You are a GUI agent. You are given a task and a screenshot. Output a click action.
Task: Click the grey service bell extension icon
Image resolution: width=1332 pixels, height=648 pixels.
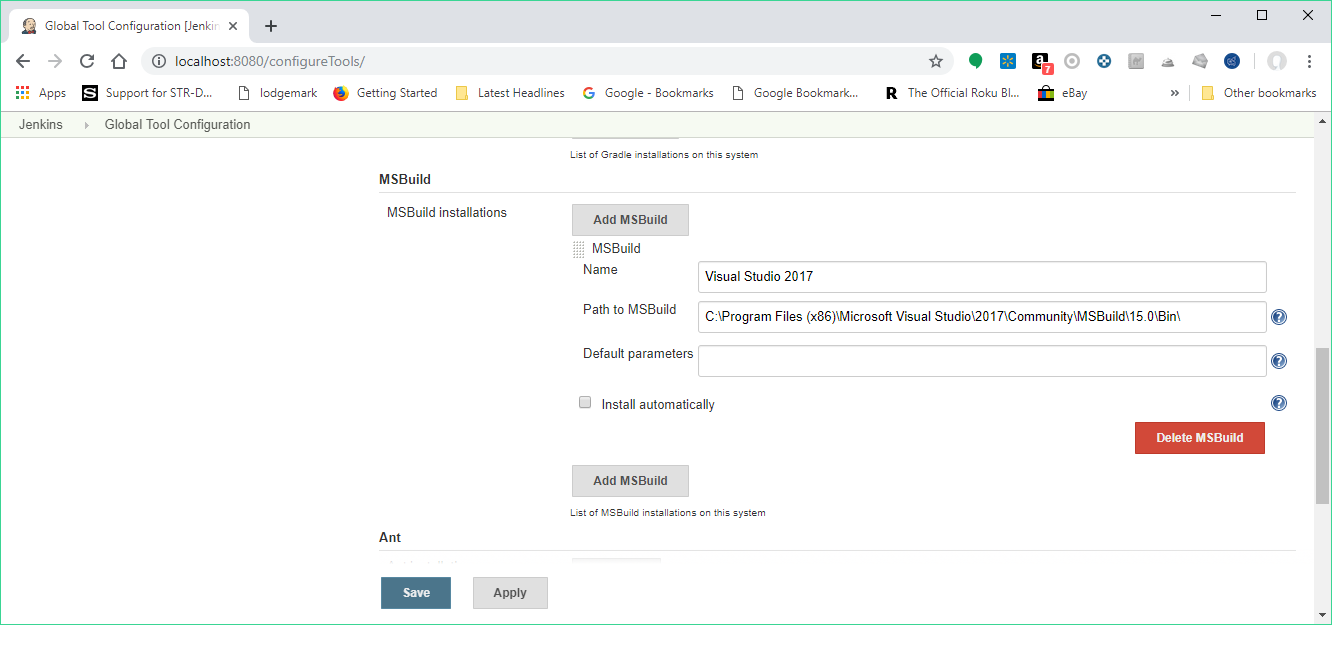pyautogui.click(x=1168, y=62)
